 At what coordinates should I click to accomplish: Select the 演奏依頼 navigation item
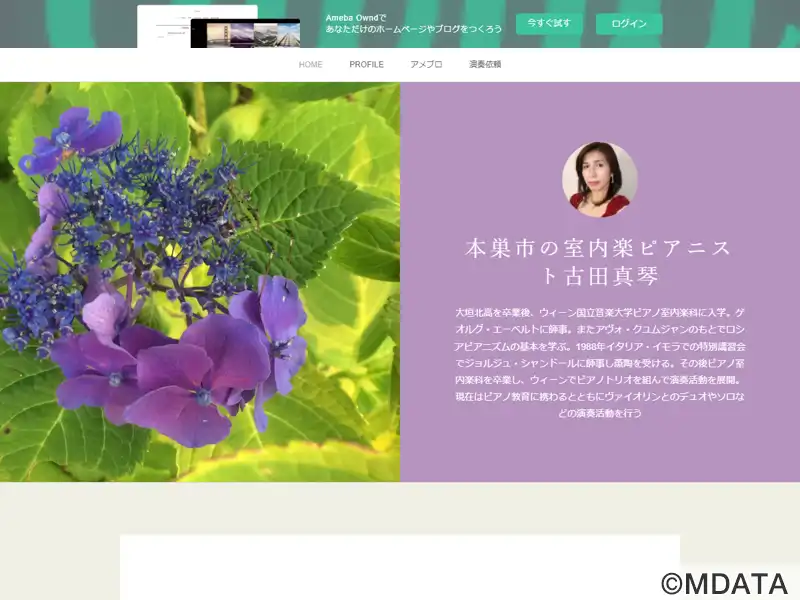pyautogui.click(x=484, y=64)
